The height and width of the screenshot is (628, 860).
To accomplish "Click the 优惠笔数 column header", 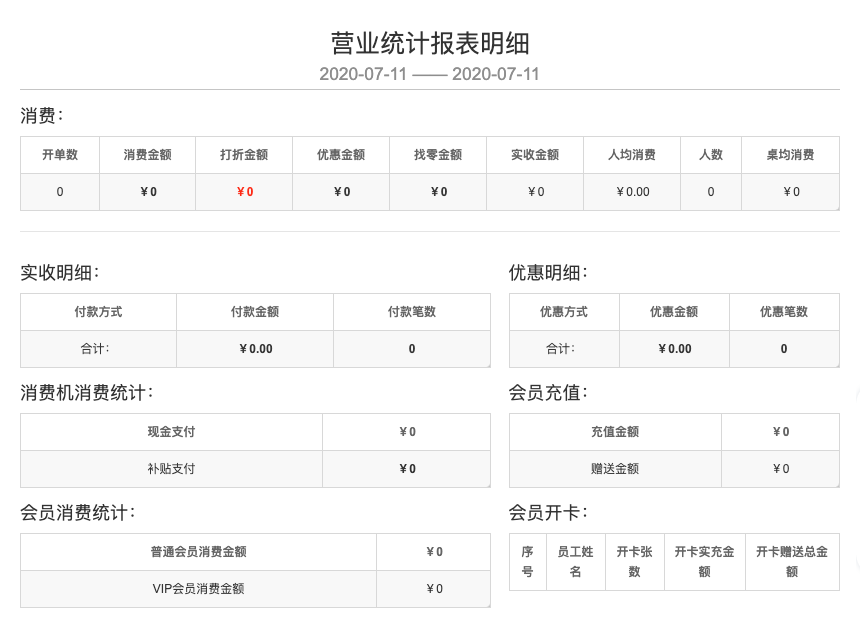I will click(x=784, y=312).
